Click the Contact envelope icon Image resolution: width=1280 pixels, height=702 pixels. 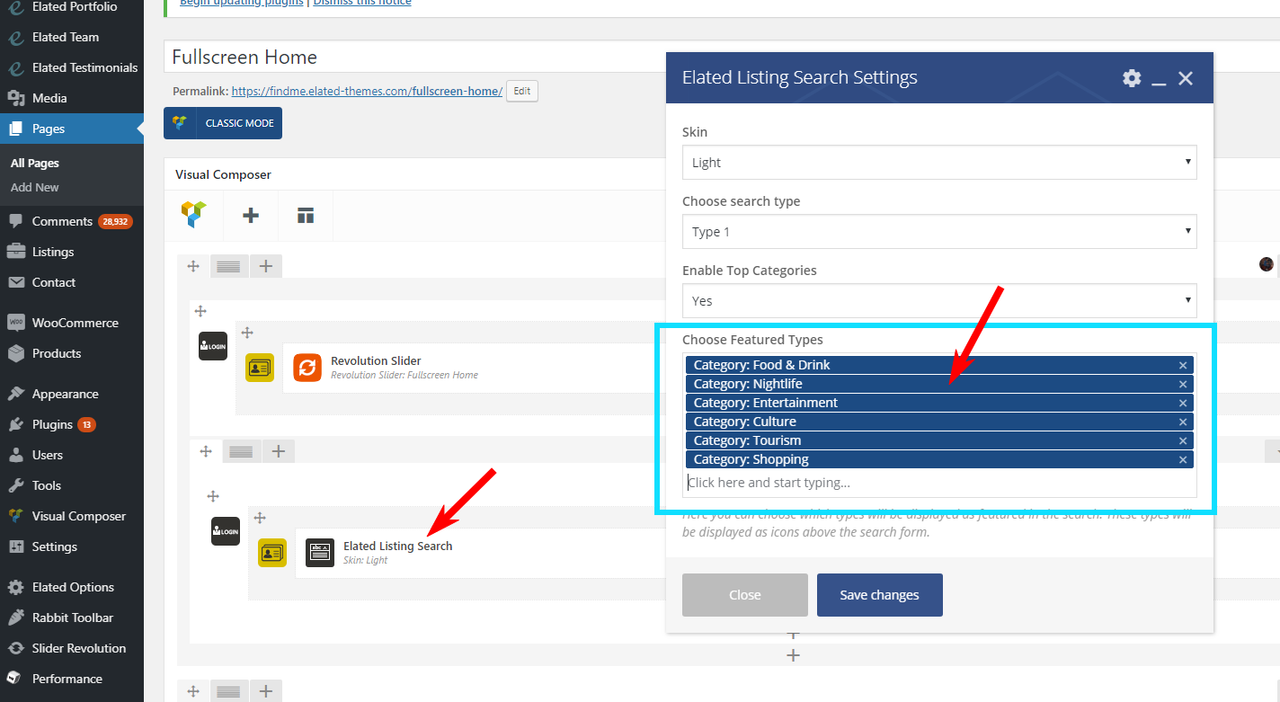click(15, 282)
